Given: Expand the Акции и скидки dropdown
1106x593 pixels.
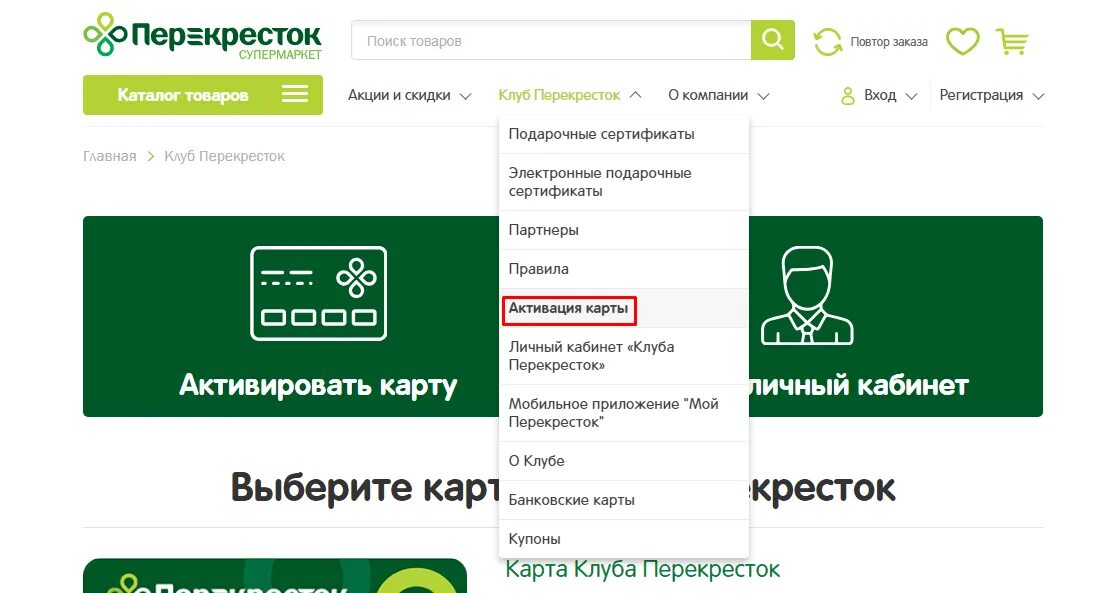Looking at the screenshot, I should pos(409,95).
